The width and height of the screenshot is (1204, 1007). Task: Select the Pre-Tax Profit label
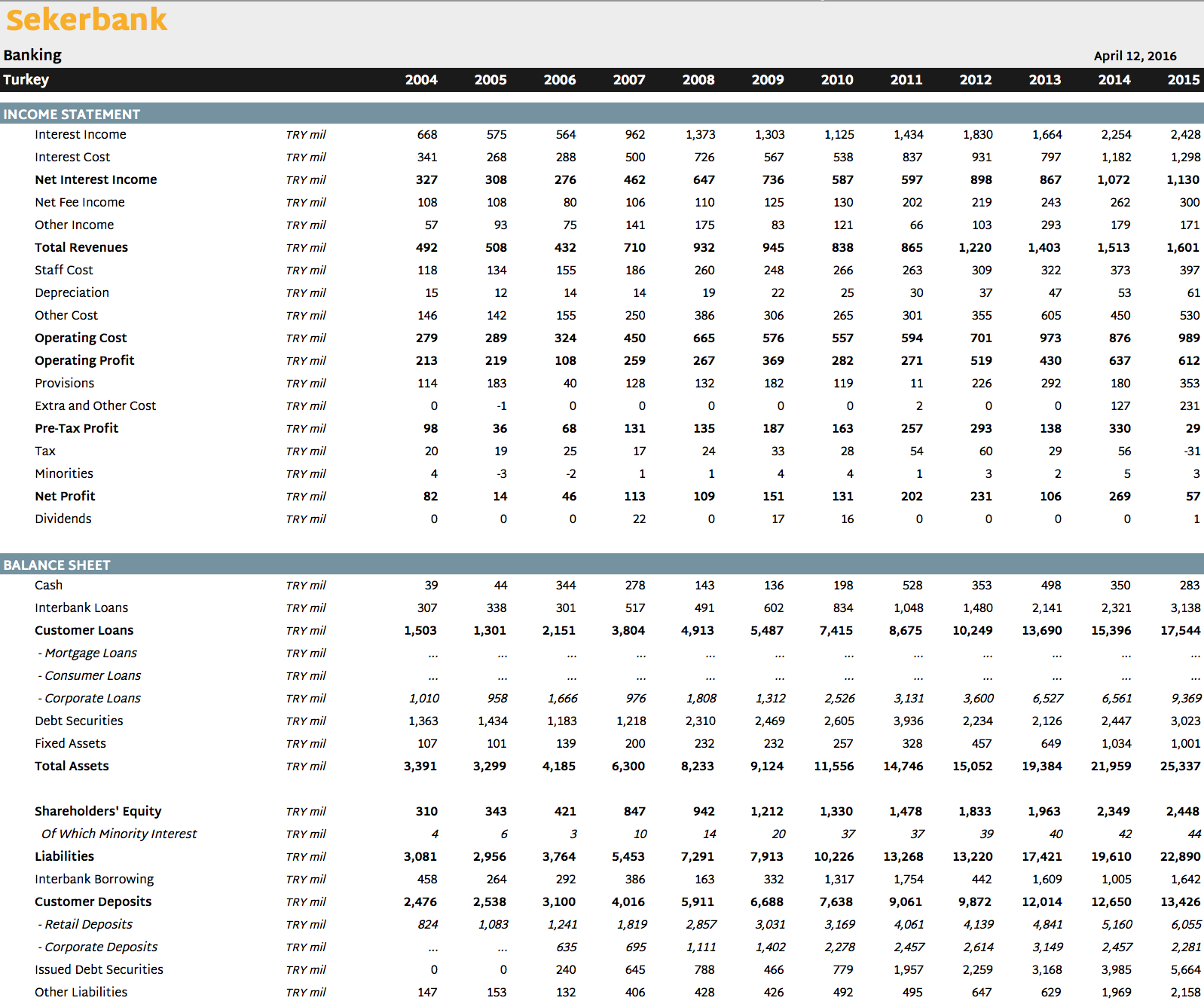76,428
